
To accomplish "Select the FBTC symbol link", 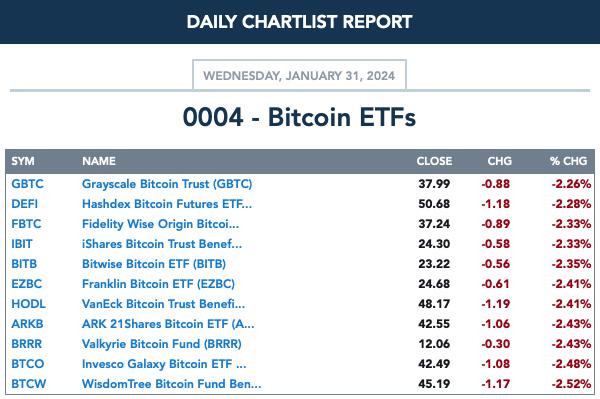I will [x=26, y=224].
